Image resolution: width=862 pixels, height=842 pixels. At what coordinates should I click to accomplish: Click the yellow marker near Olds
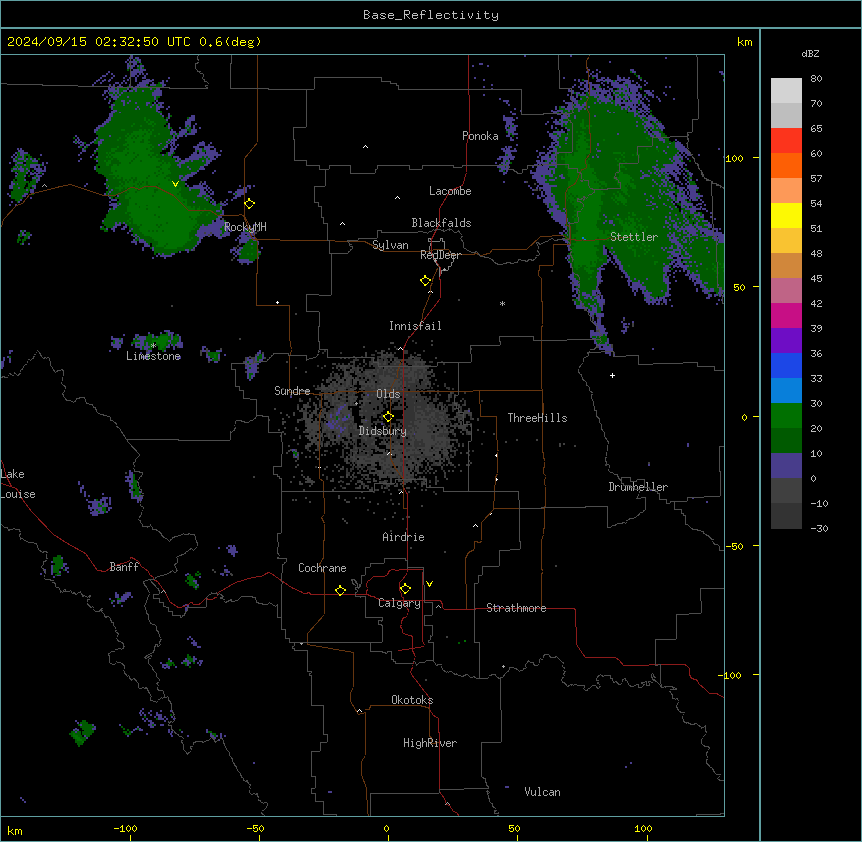click(388, 417)
